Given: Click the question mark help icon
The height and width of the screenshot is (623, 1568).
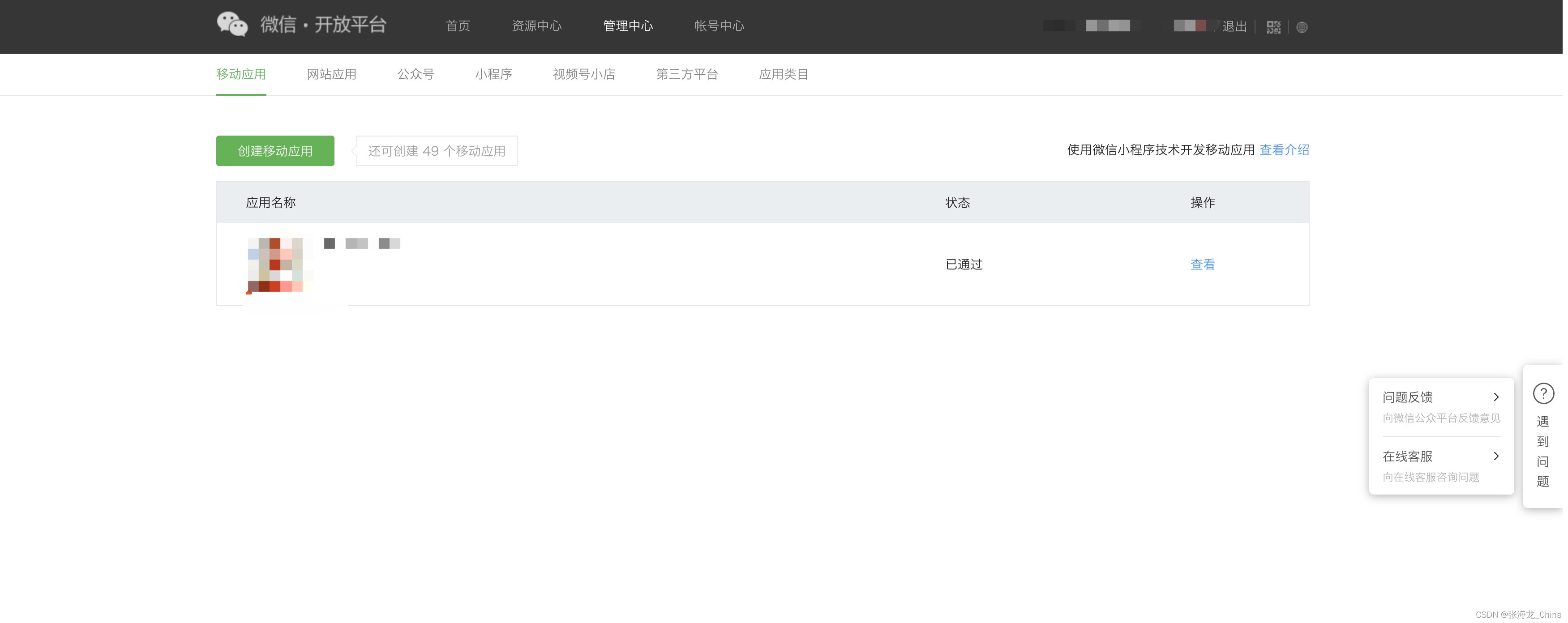Looking at the screenshot, I should pyautogui.click(x=1543, y=394).
